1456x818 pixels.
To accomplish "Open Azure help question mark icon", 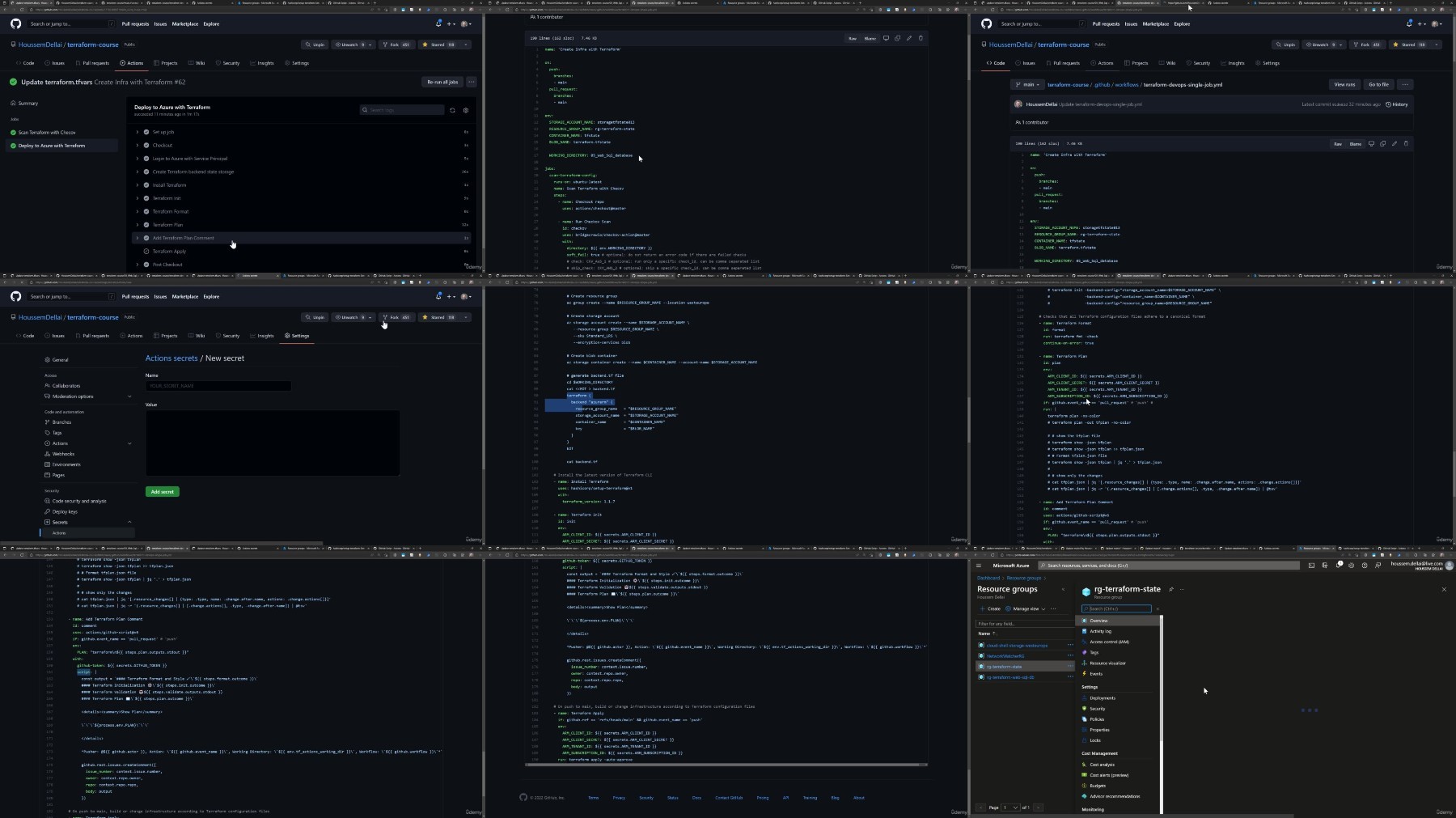I will click(x=1365, y=566).
